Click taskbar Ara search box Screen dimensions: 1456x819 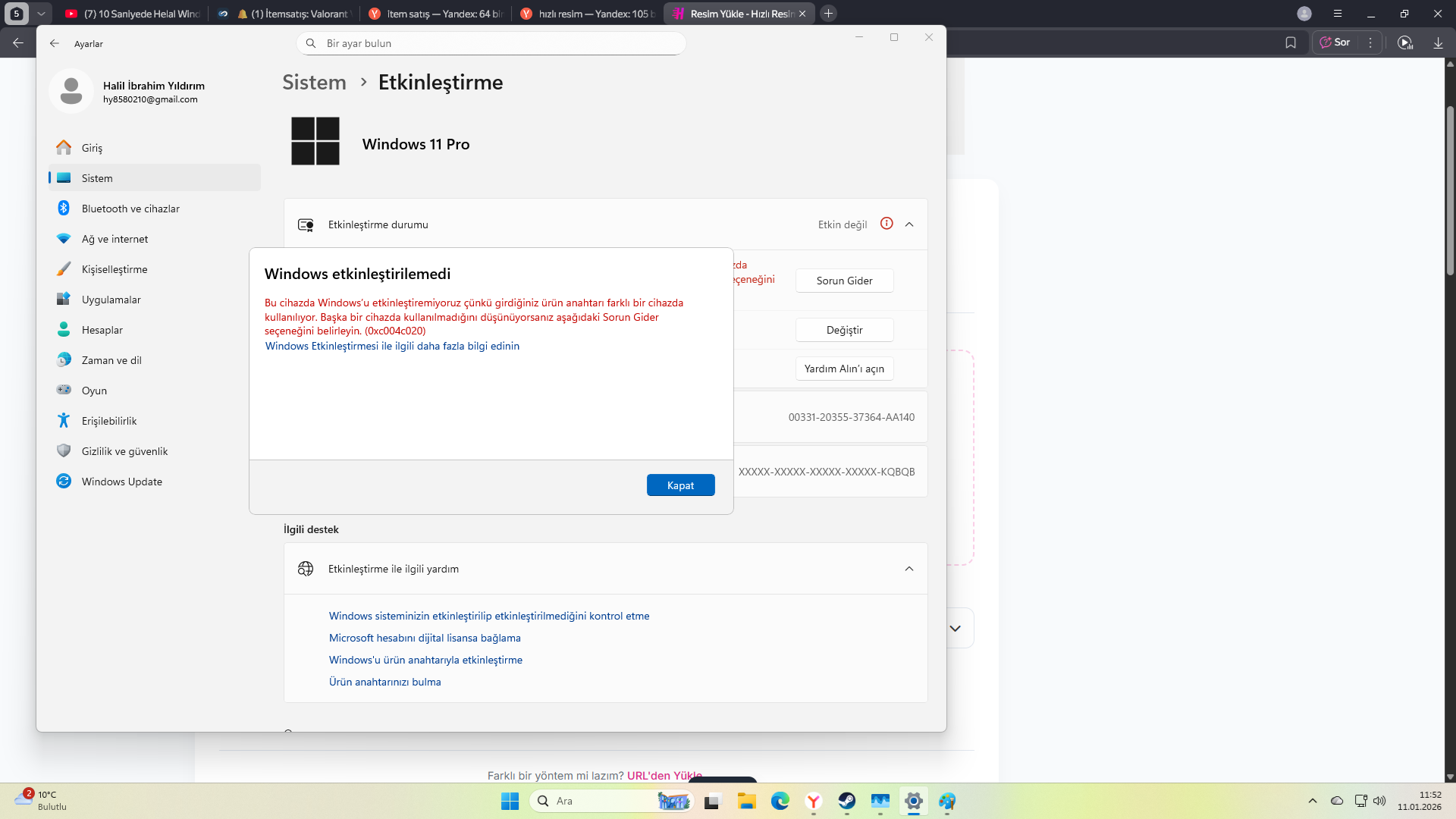(611, 801)
